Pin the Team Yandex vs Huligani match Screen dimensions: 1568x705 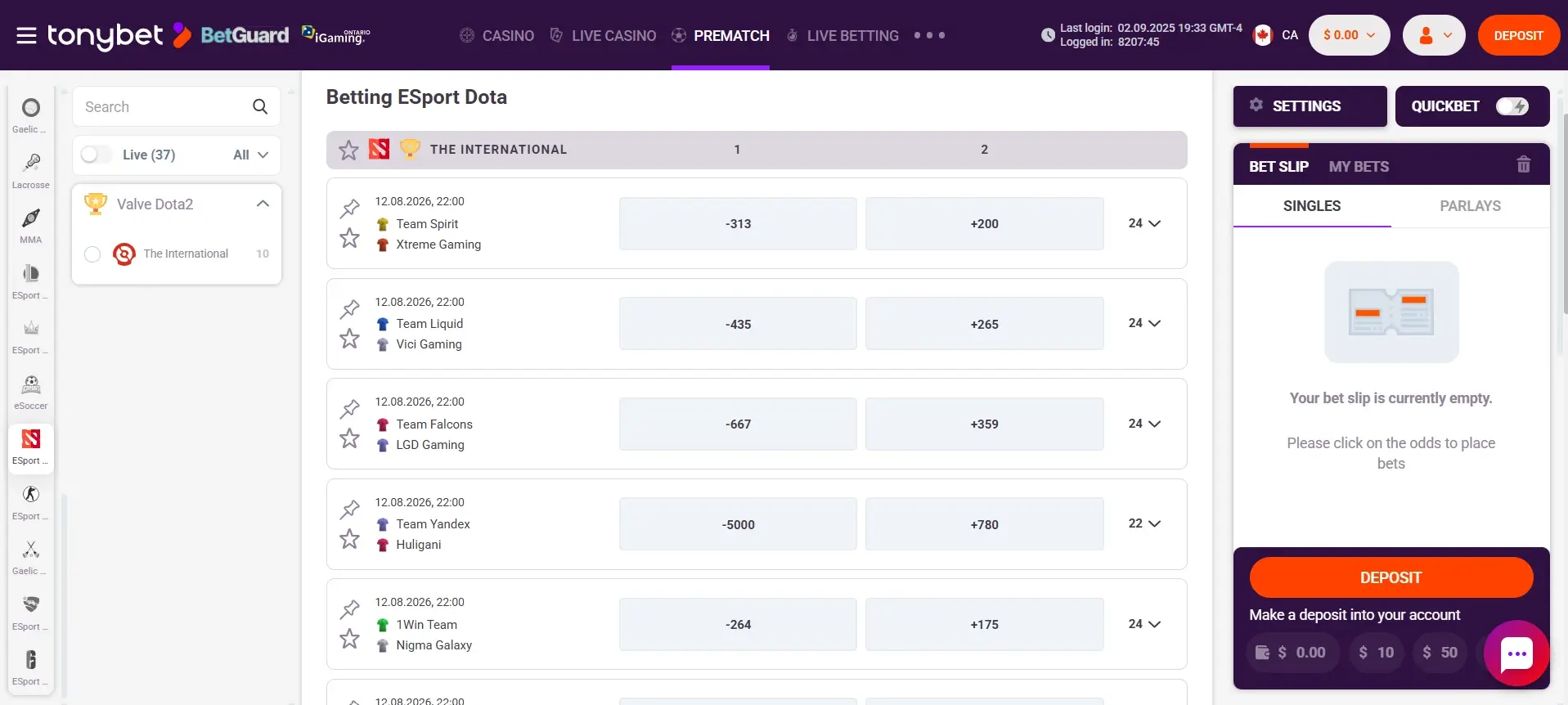[350, 509]
